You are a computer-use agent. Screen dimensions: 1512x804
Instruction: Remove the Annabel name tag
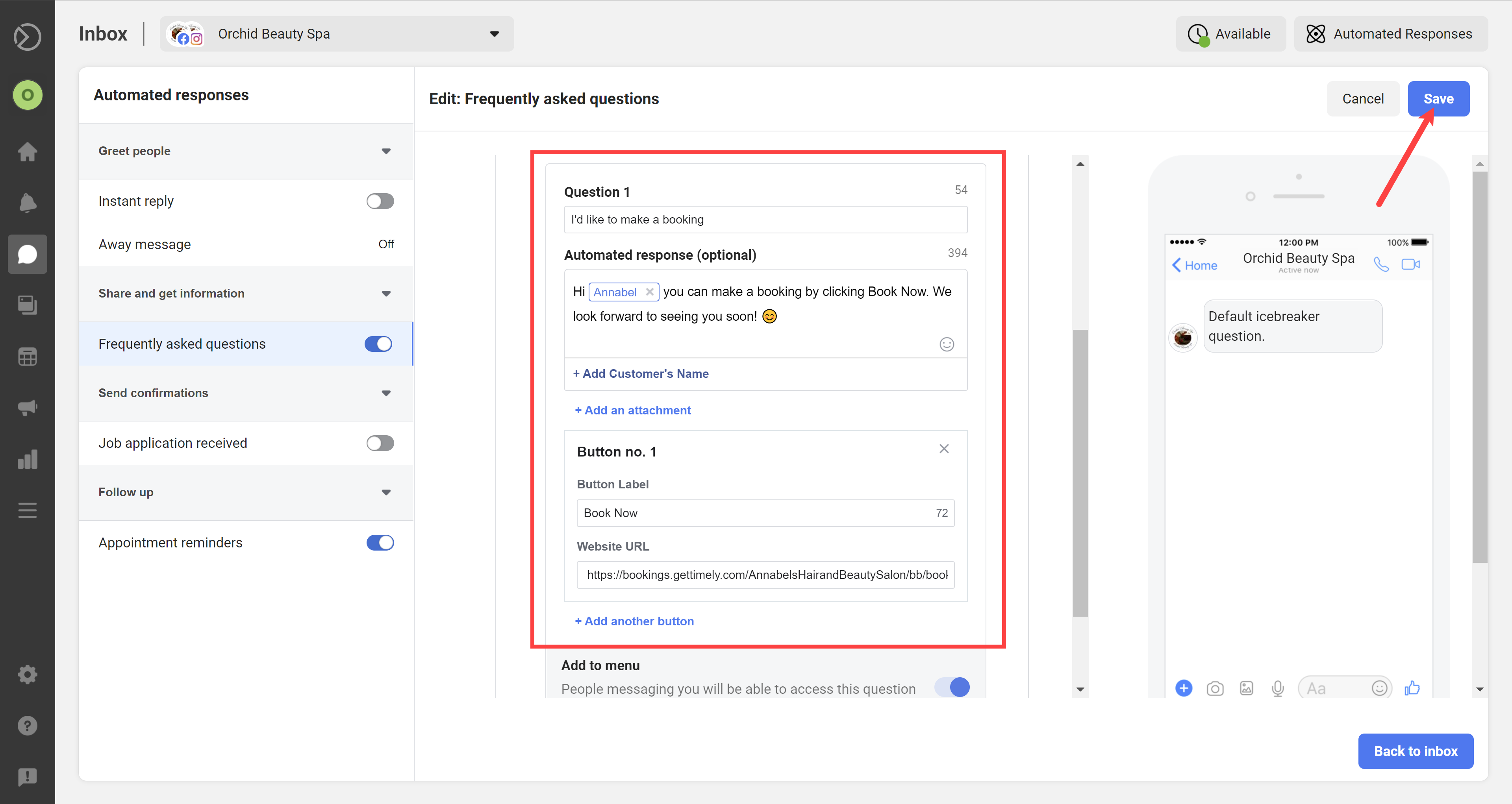(x=649, y=292)
